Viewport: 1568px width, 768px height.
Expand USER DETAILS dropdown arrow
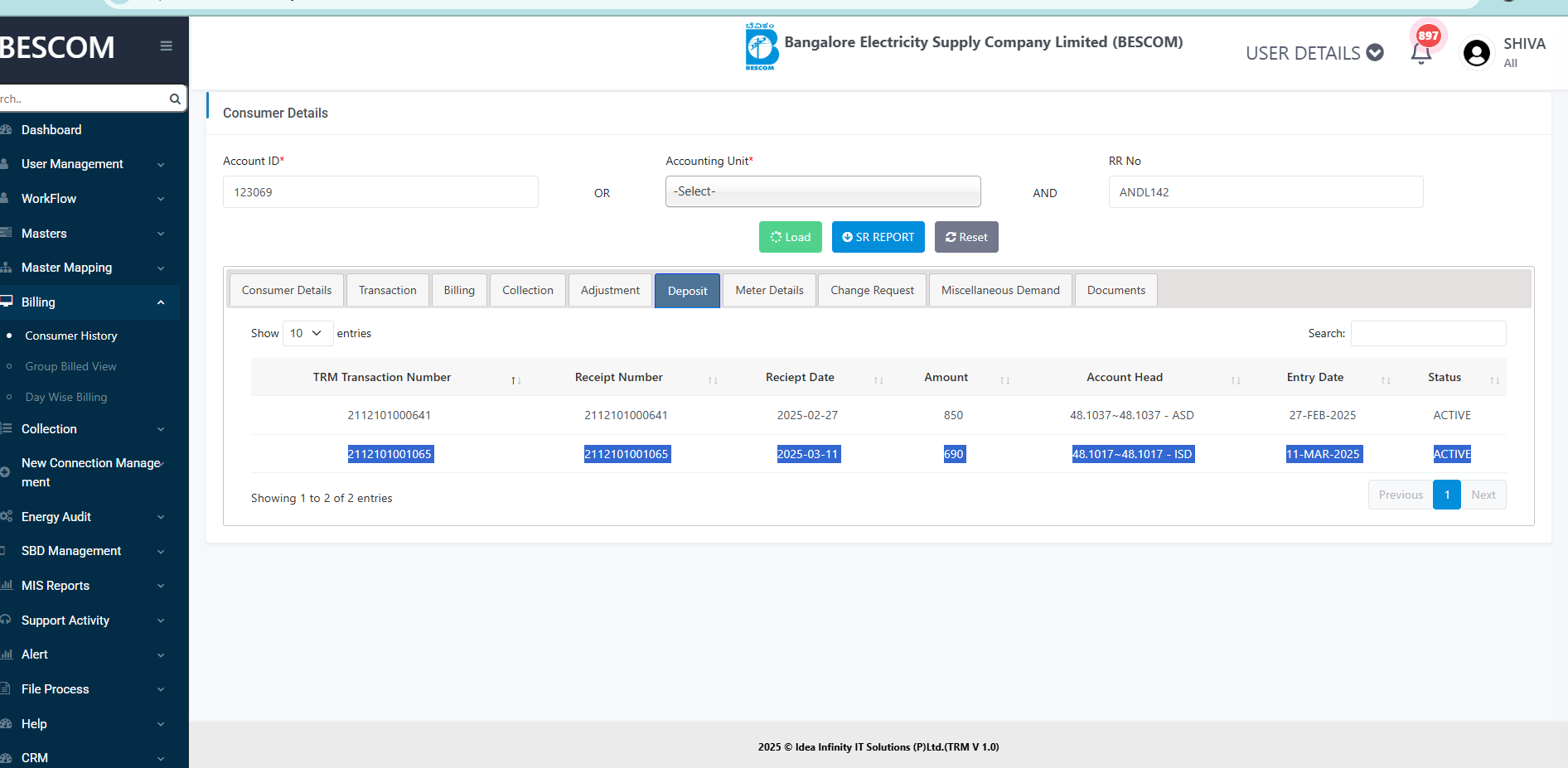[x=1375, y=53]
